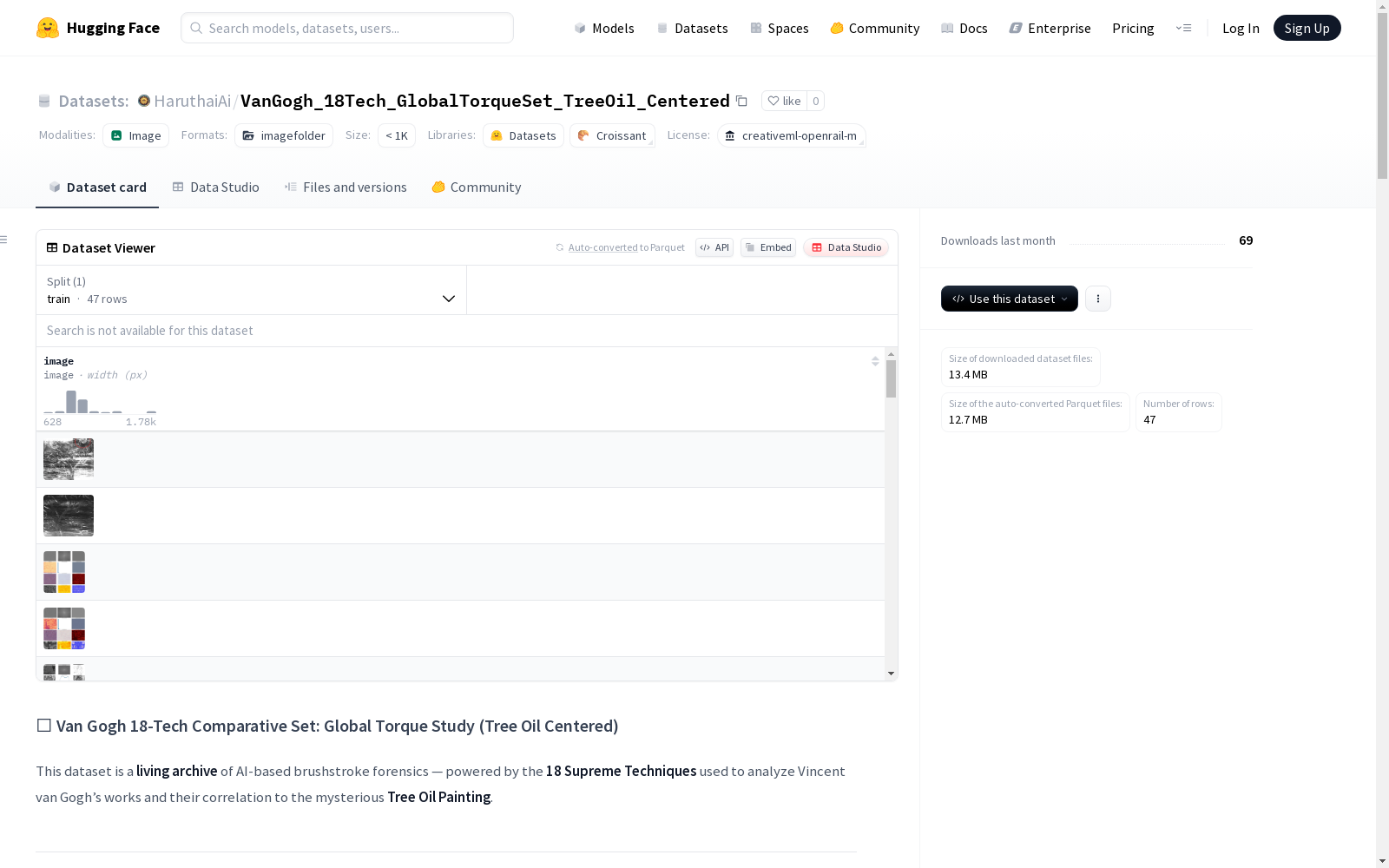
Task: Open Data Studio from the viewer header
Action: tap(846, 247)
